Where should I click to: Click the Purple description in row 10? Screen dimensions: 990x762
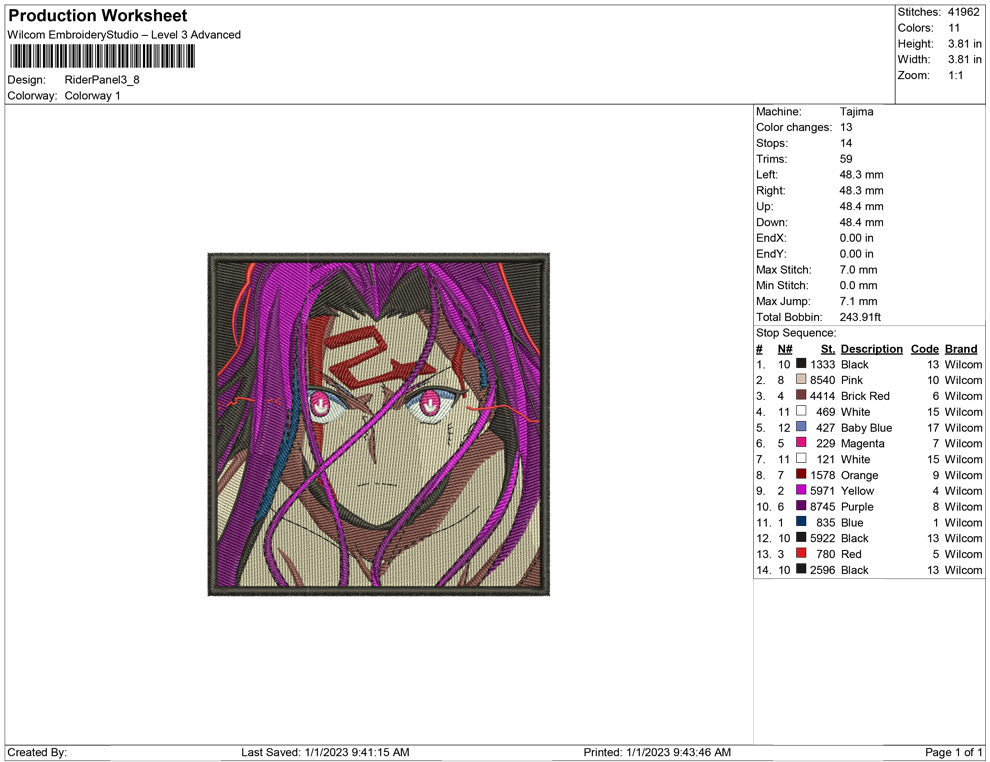[x=857, y=507]
